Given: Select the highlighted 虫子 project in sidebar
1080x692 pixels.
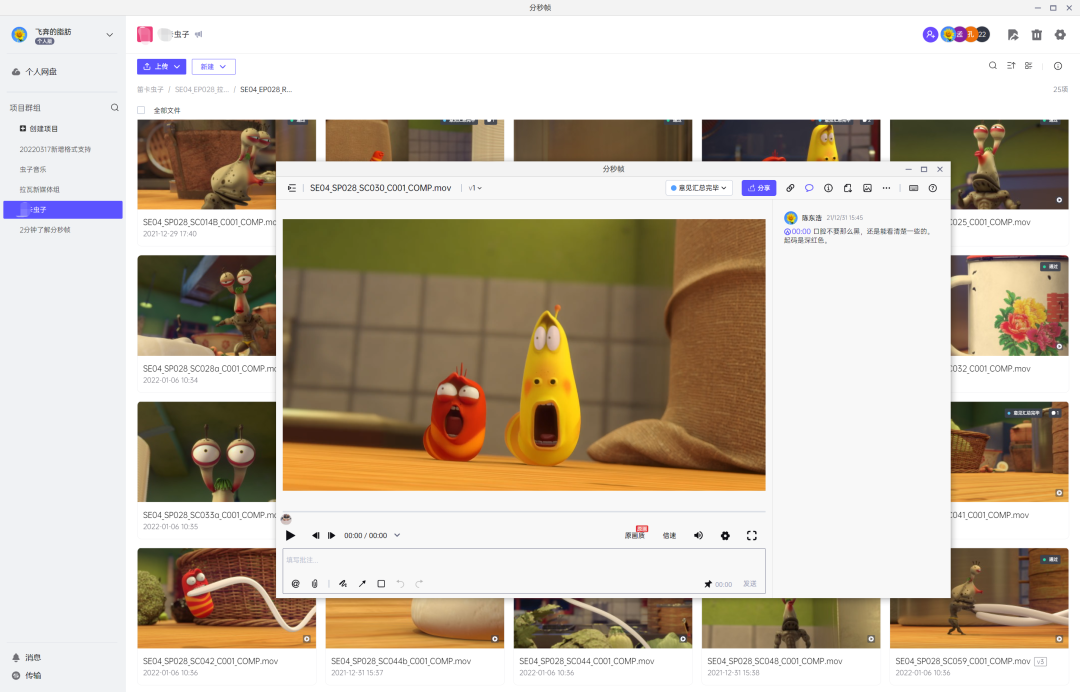Looking at the screenshot, I should (63, 209).
